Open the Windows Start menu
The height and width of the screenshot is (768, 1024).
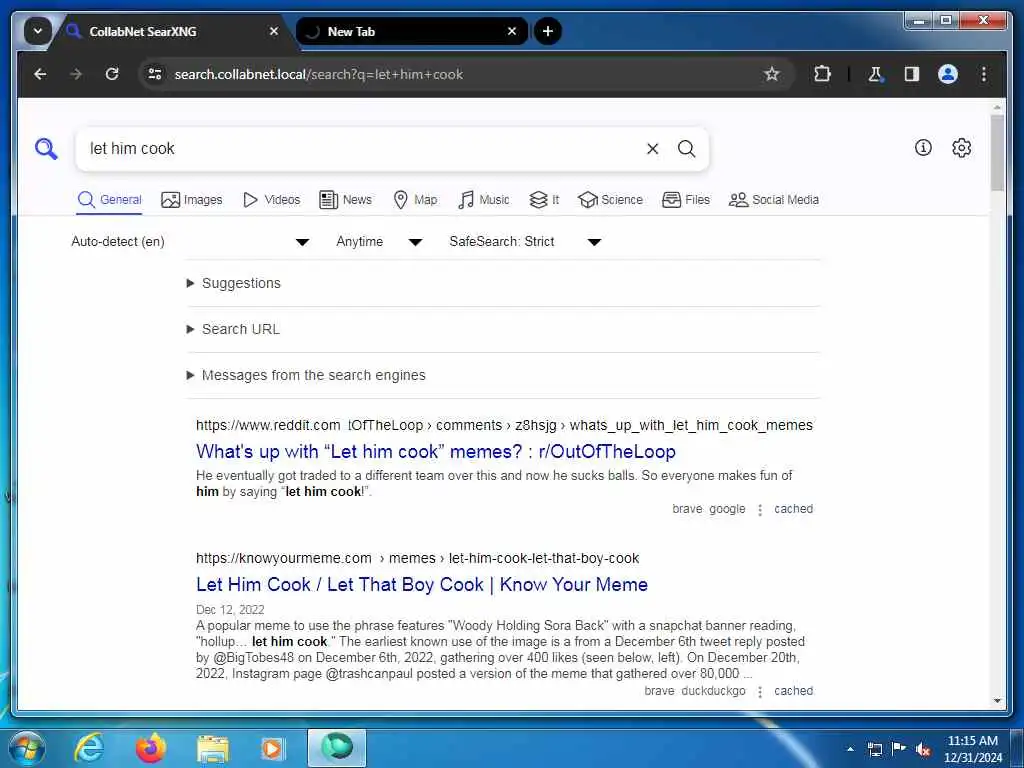(x=27, y=748)
